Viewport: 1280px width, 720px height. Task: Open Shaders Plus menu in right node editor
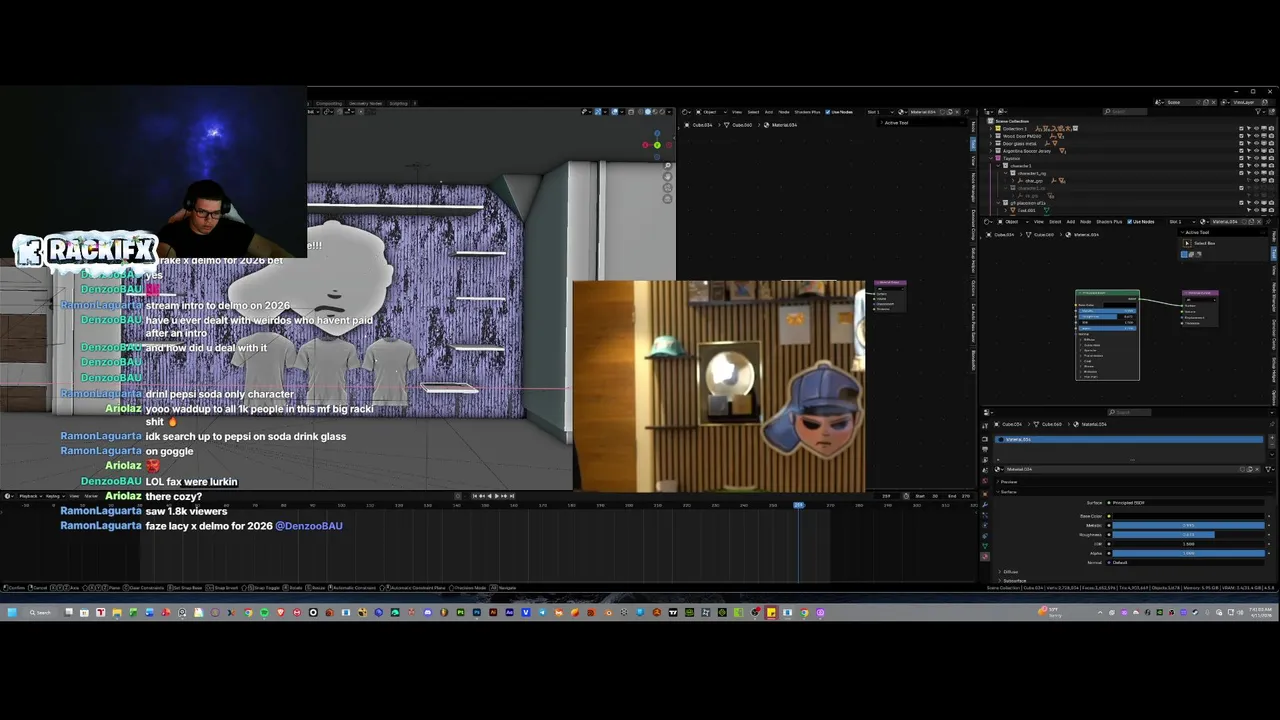click(1109, 222)
